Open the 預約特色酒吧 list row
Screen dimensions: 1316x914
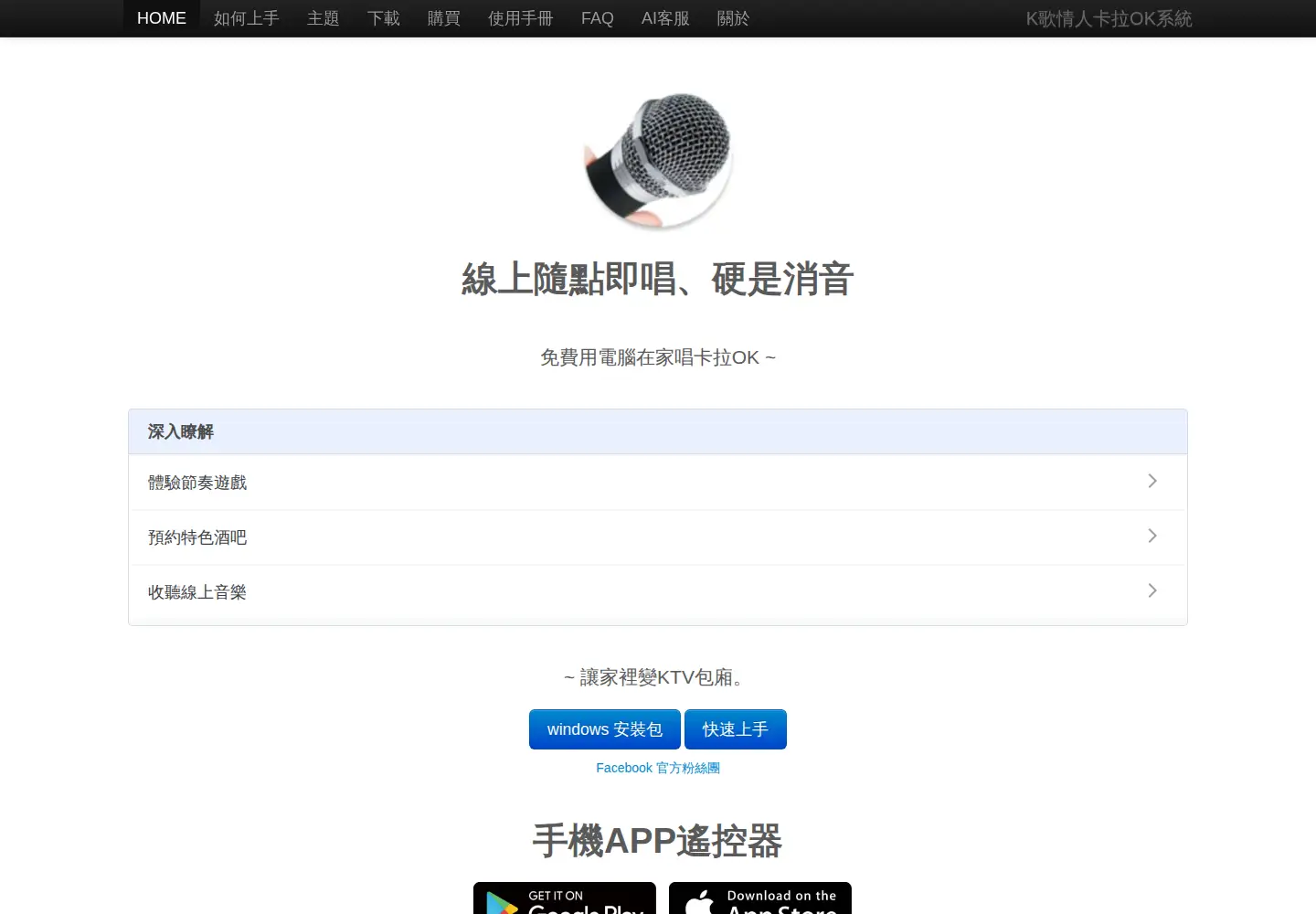pos(658,537)
